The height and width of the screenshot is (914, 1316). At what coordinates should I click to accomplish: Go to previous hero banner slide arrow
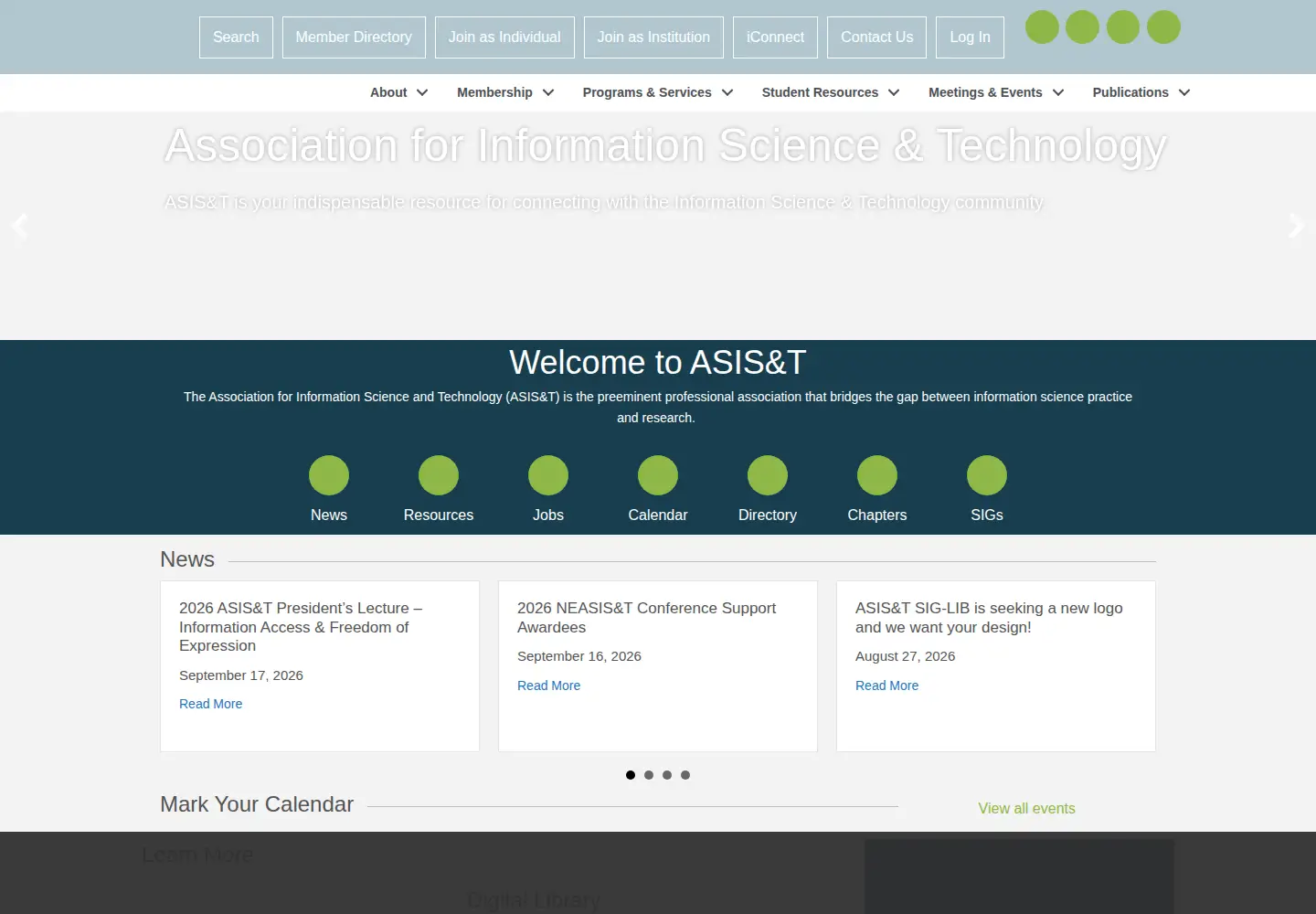[19, 226]
